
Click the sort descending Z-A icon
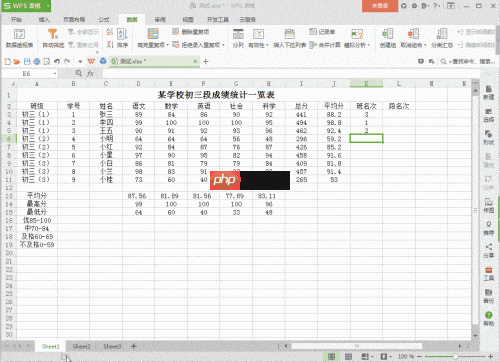point(109,45)
